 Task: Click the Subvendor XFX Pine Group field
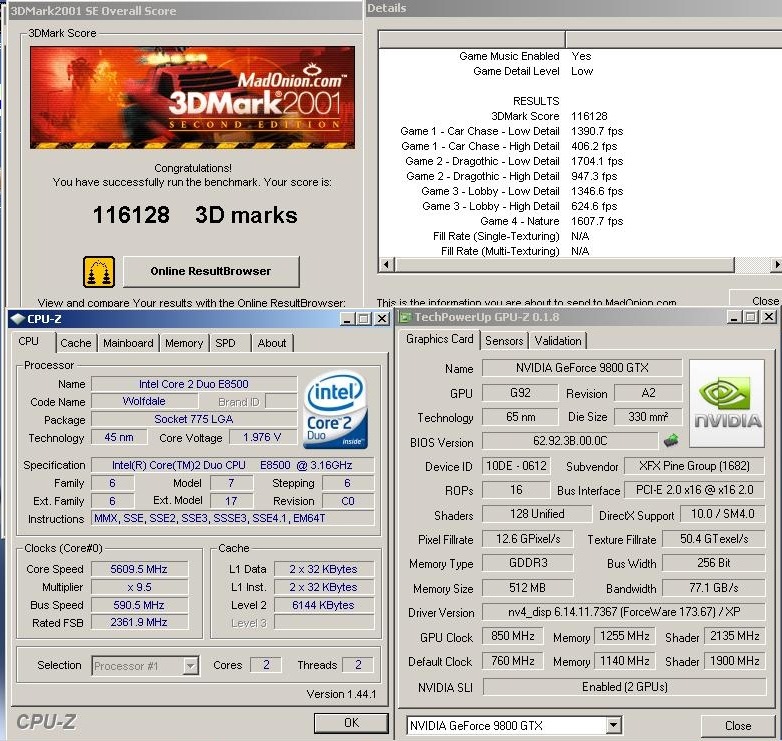[x=694, y=466]
